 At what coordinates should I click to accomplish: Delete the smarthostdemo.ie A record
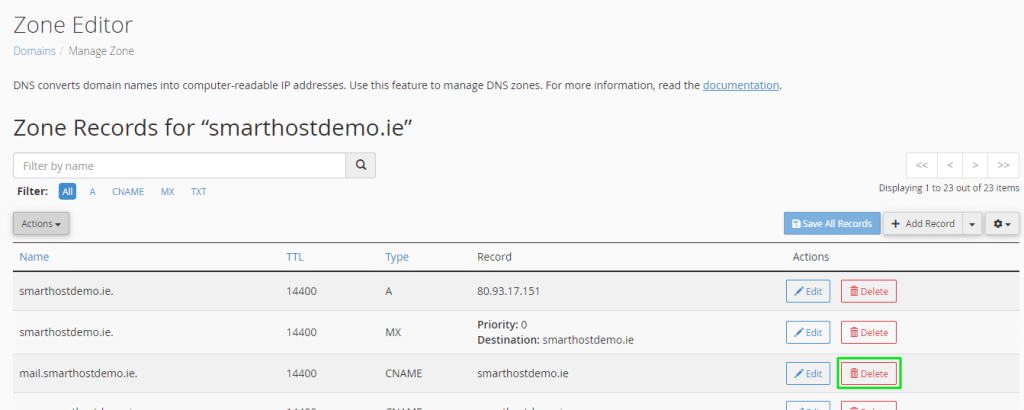[869, 291]
